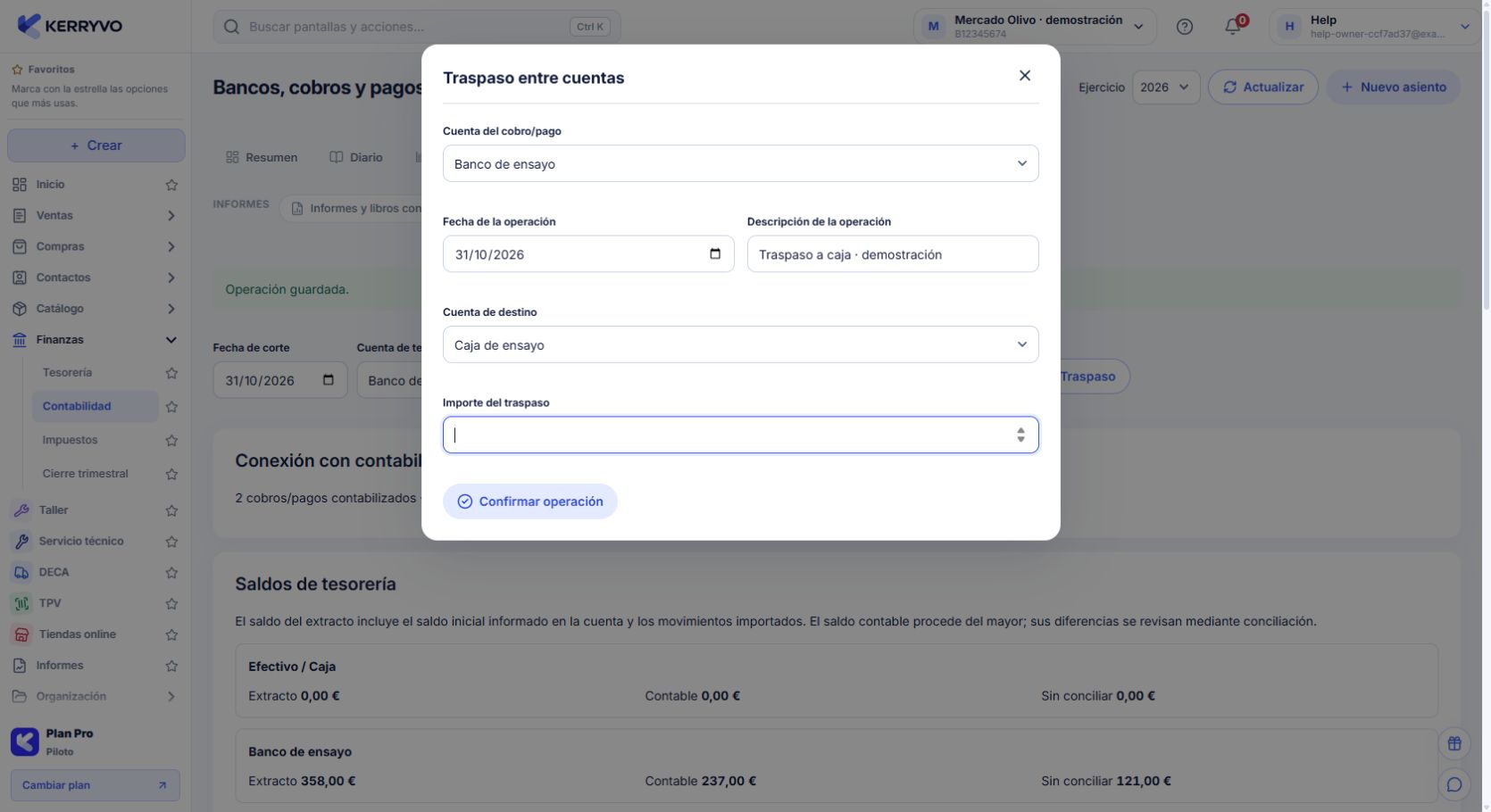
Task: Star the DECA item
Action: pyautogui.click(x=171, y=573)
